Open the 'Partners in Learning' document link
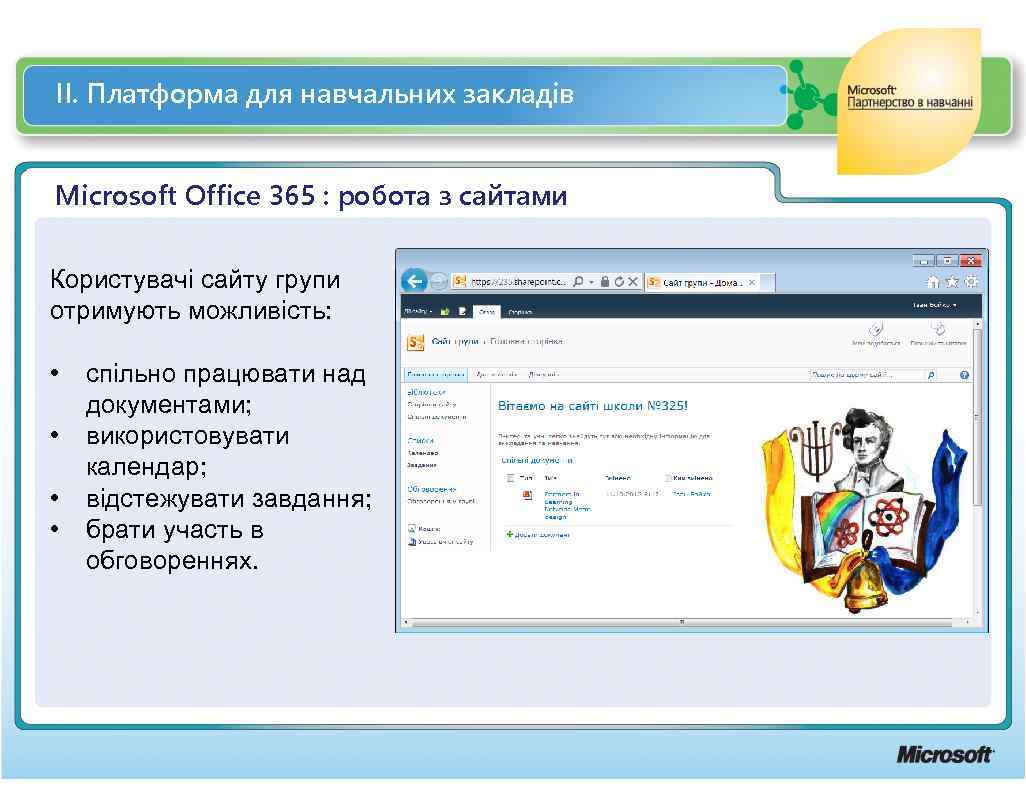This screenshot has height=791, width=1026. click(567, 505)
